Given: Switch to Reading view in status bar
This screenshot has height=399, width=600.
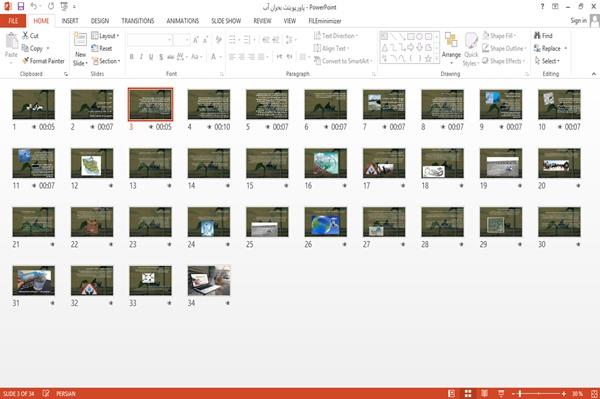Looking at the screenshot, I should pos(484,393).
